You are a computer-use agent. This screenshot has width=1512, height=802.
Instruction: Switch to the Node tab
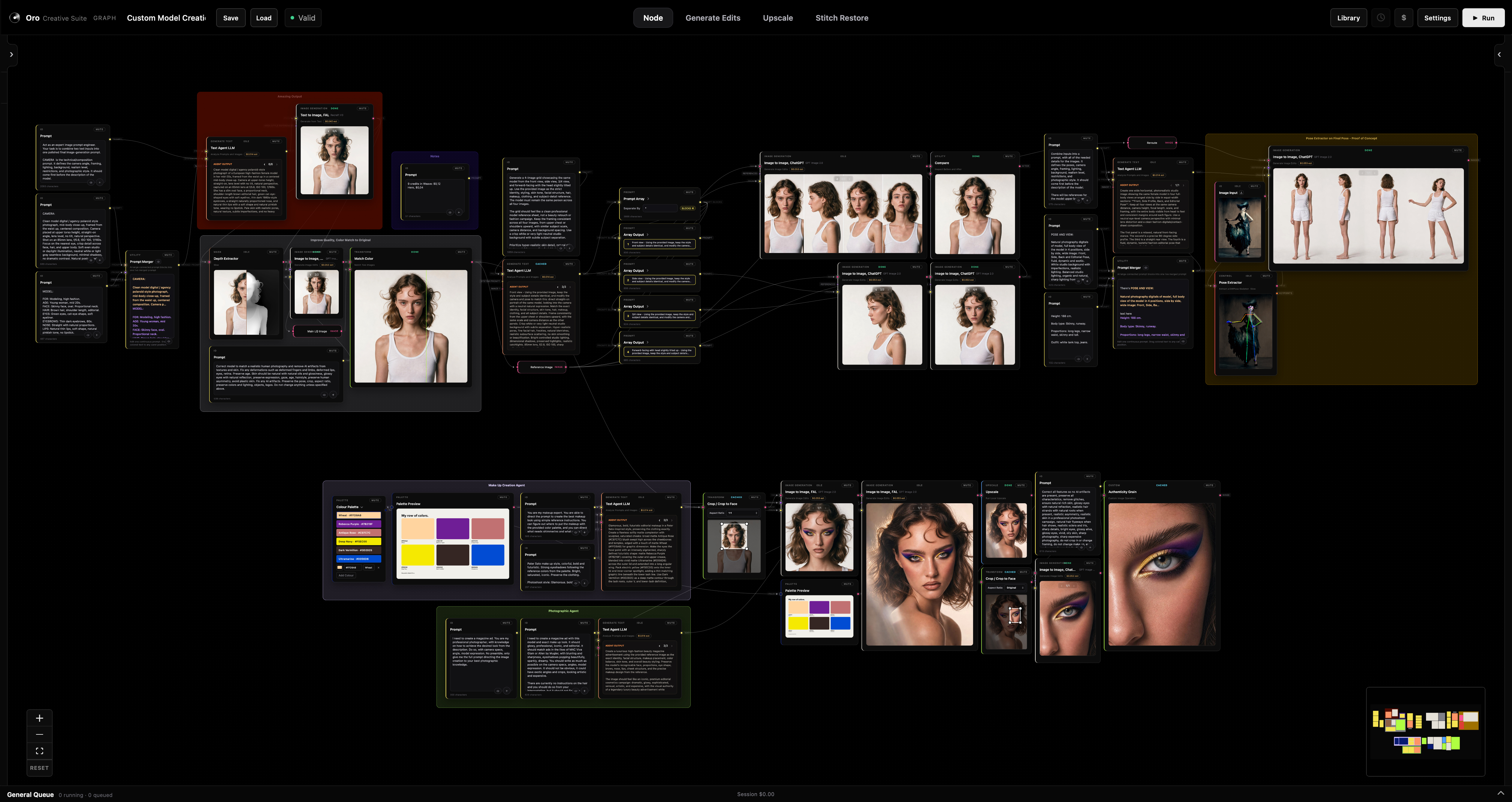pos(653,18)
